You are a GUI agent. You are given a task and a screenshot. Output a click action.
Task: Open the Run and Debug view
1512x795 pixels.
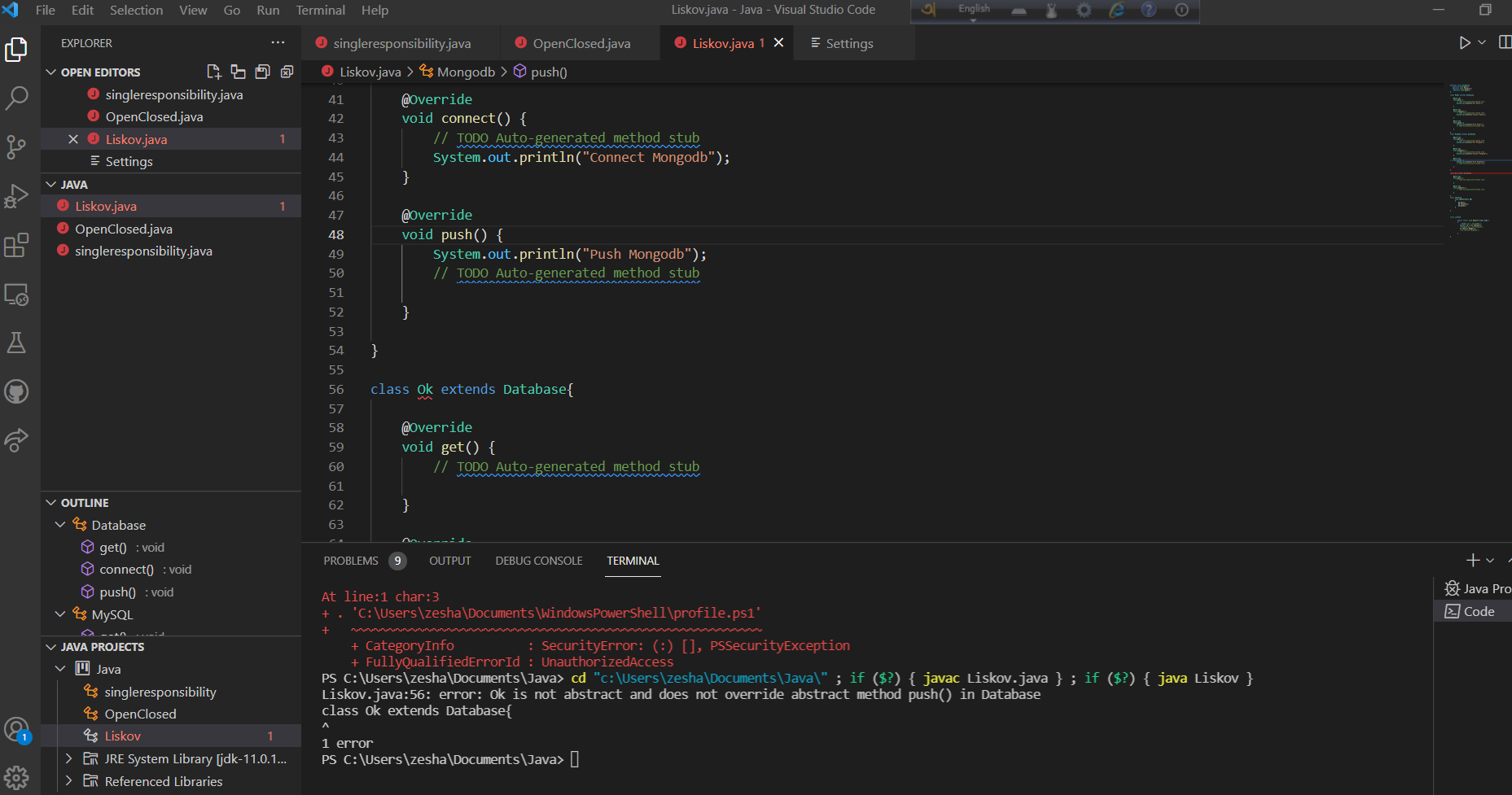pos(16,195)
